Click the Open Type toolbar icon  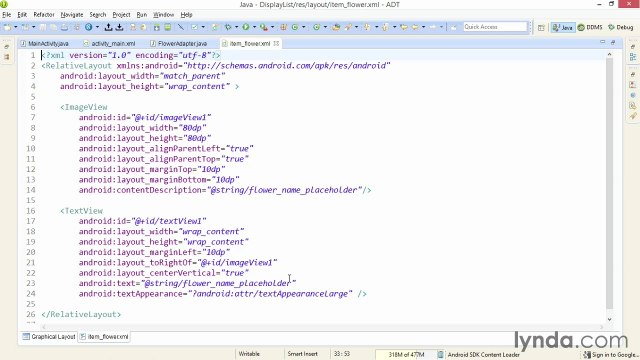(x=336, y=27)
